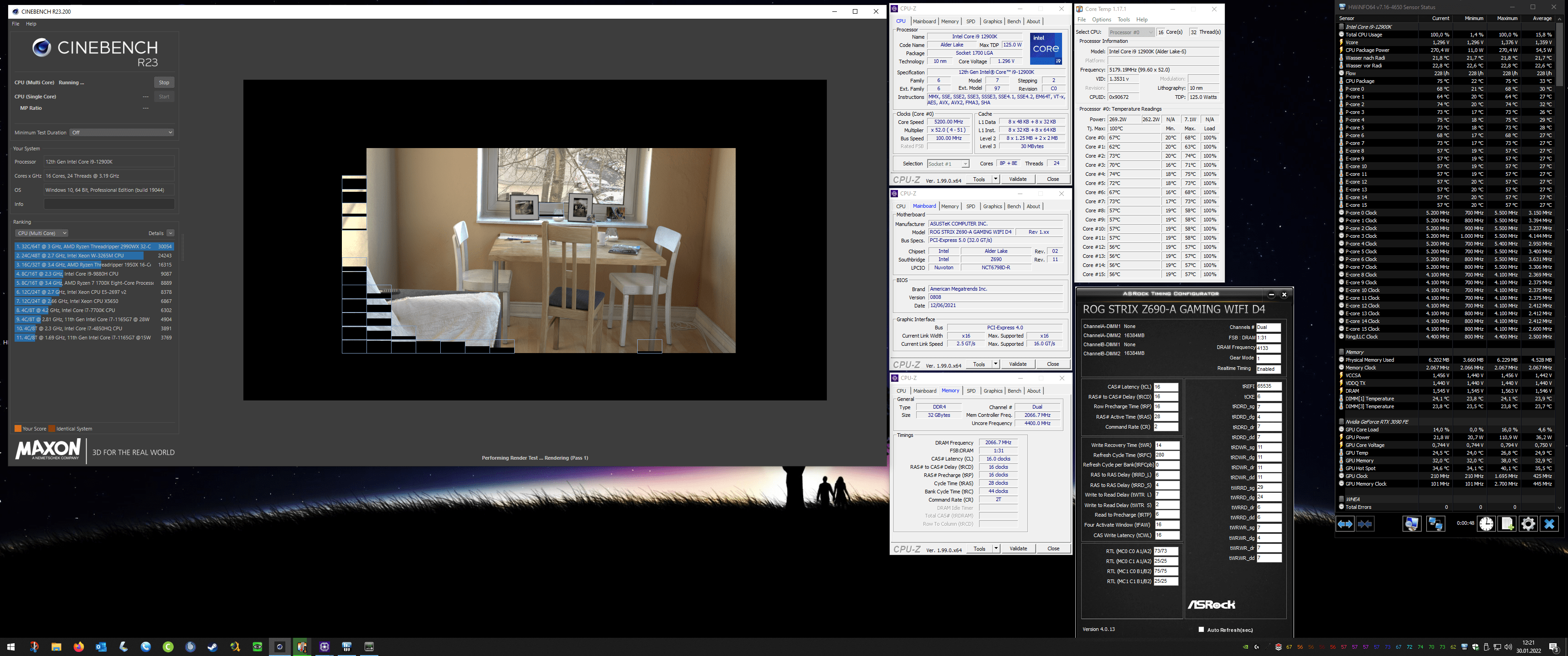Stop the CPU Multi Core test
Image resolution: width=1568 pixels, height=656 pixels.
coord(164,82)
